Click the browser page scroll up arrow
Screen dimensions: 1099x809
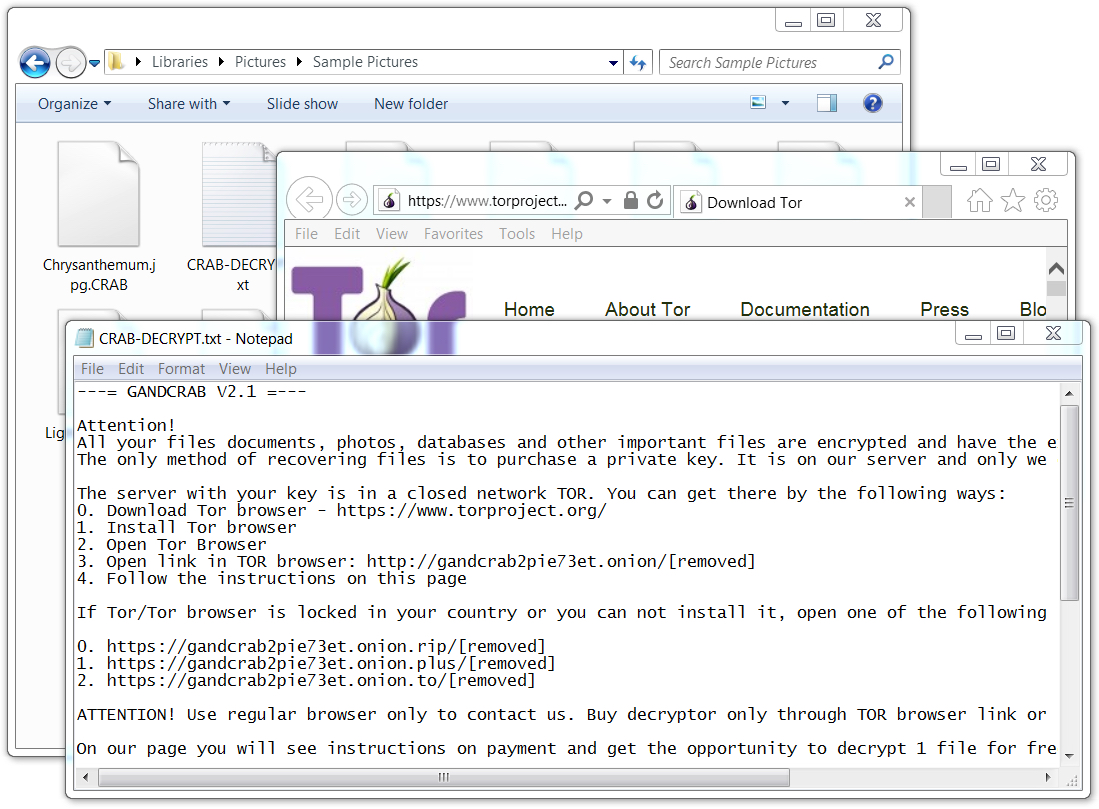1056,268
